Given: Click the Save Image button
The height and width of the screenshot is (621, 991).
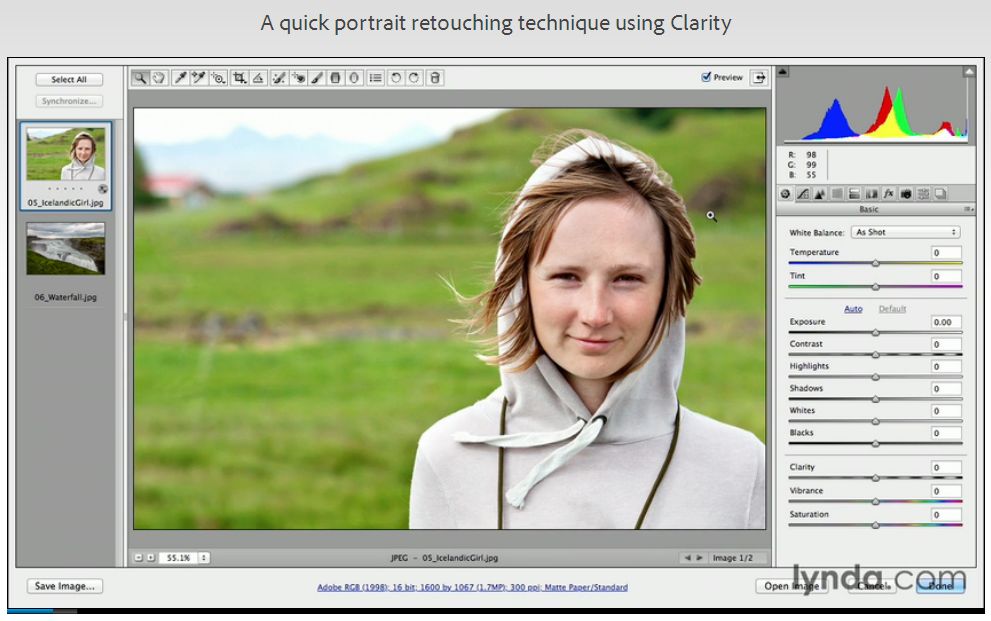Looking at the screenshot, I should pyautogui.click(x=65, y=586).
